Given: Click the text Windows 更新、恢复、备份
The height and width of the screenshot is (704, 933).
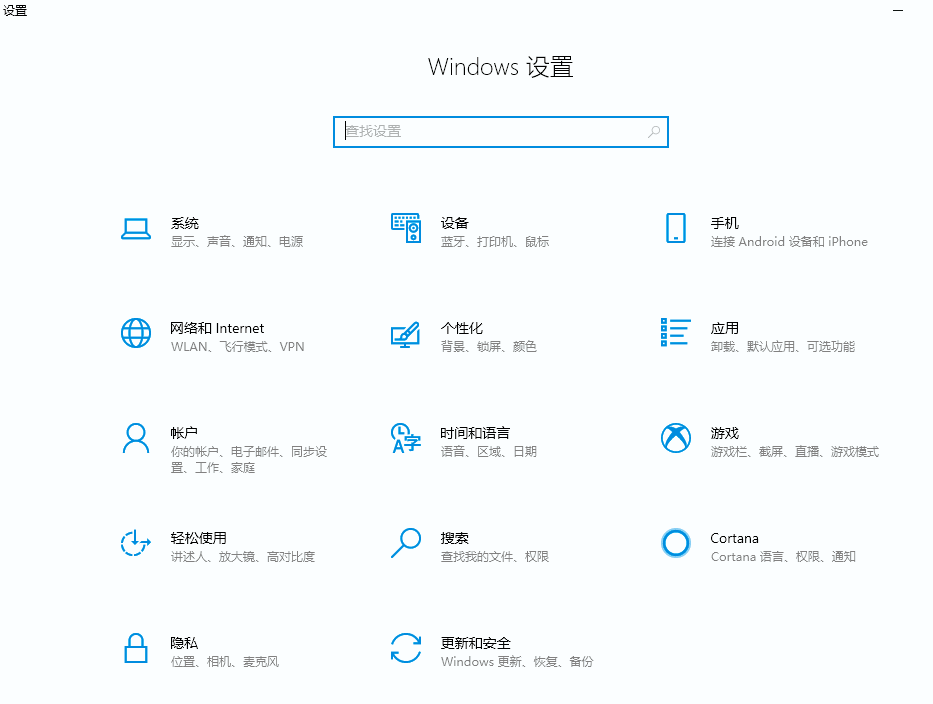Looking at the screenshot, I should tap(517, 661).
